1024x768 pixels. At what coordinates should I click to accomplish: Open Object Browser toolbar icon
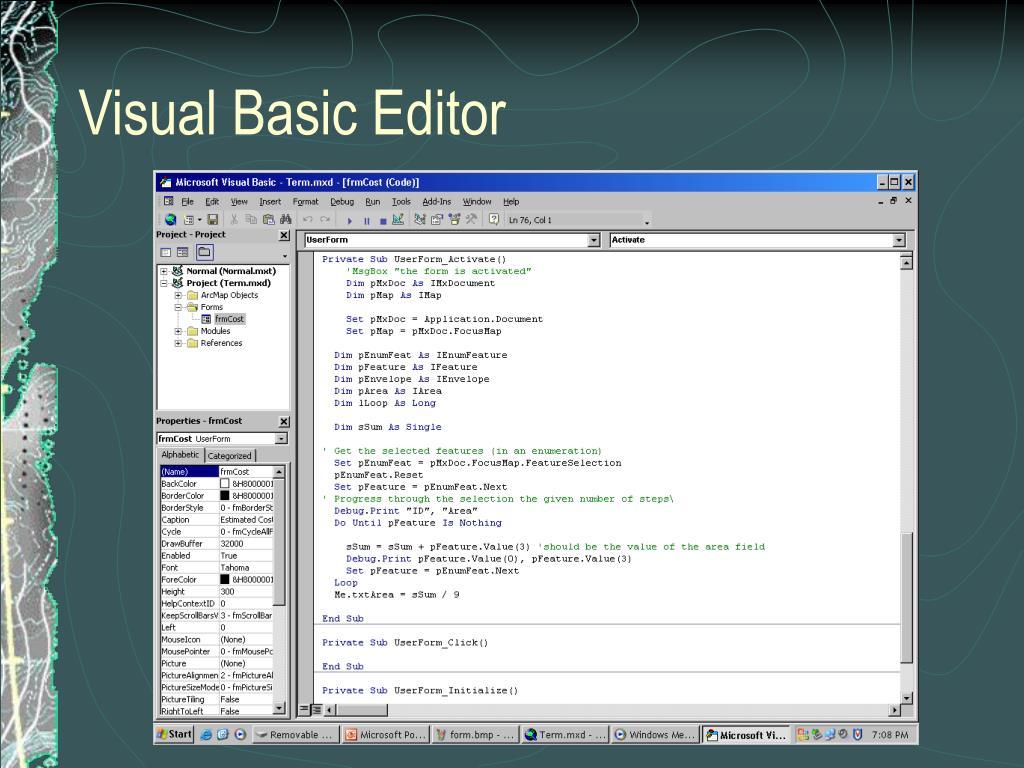(x=454, y=220)
